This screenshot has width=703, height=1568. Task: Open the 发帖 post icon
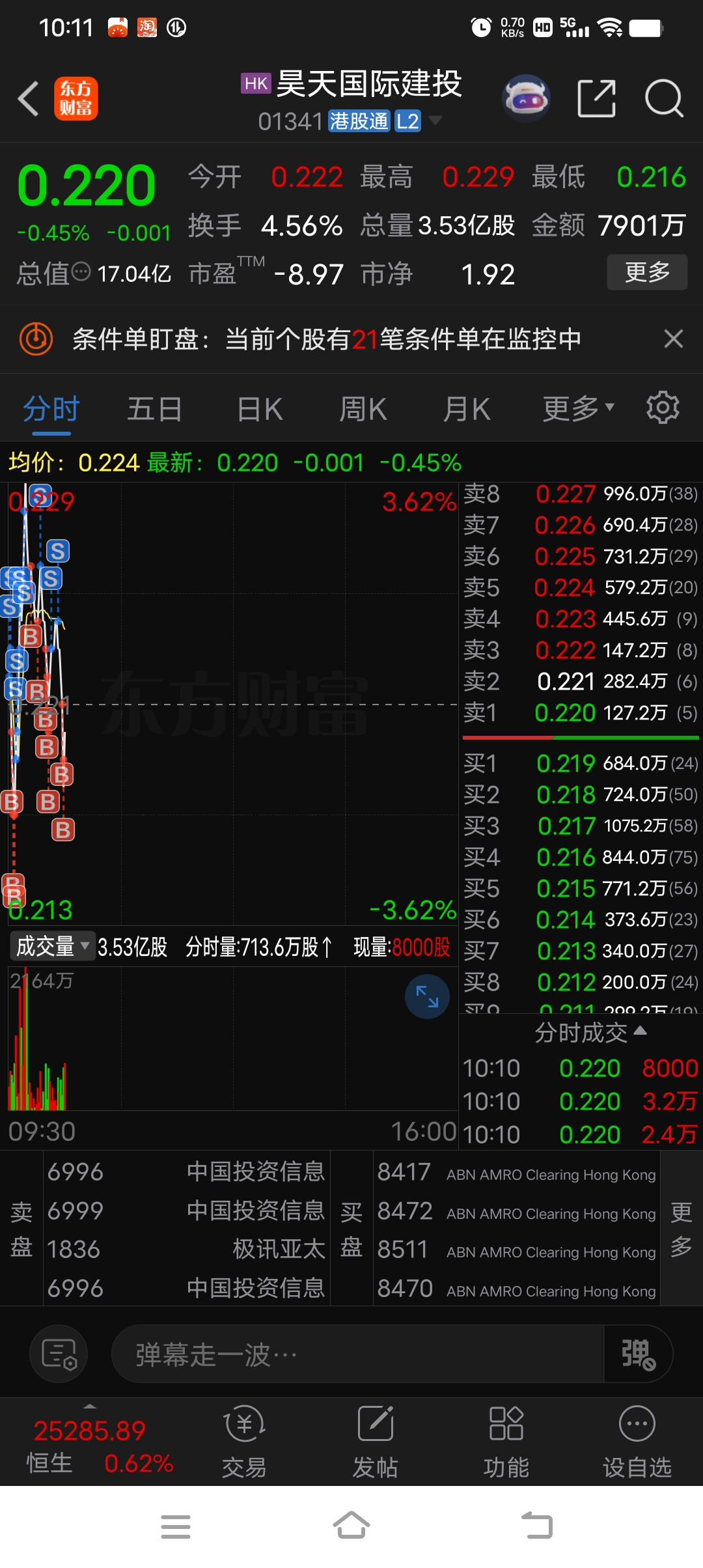coord(376,1441)
